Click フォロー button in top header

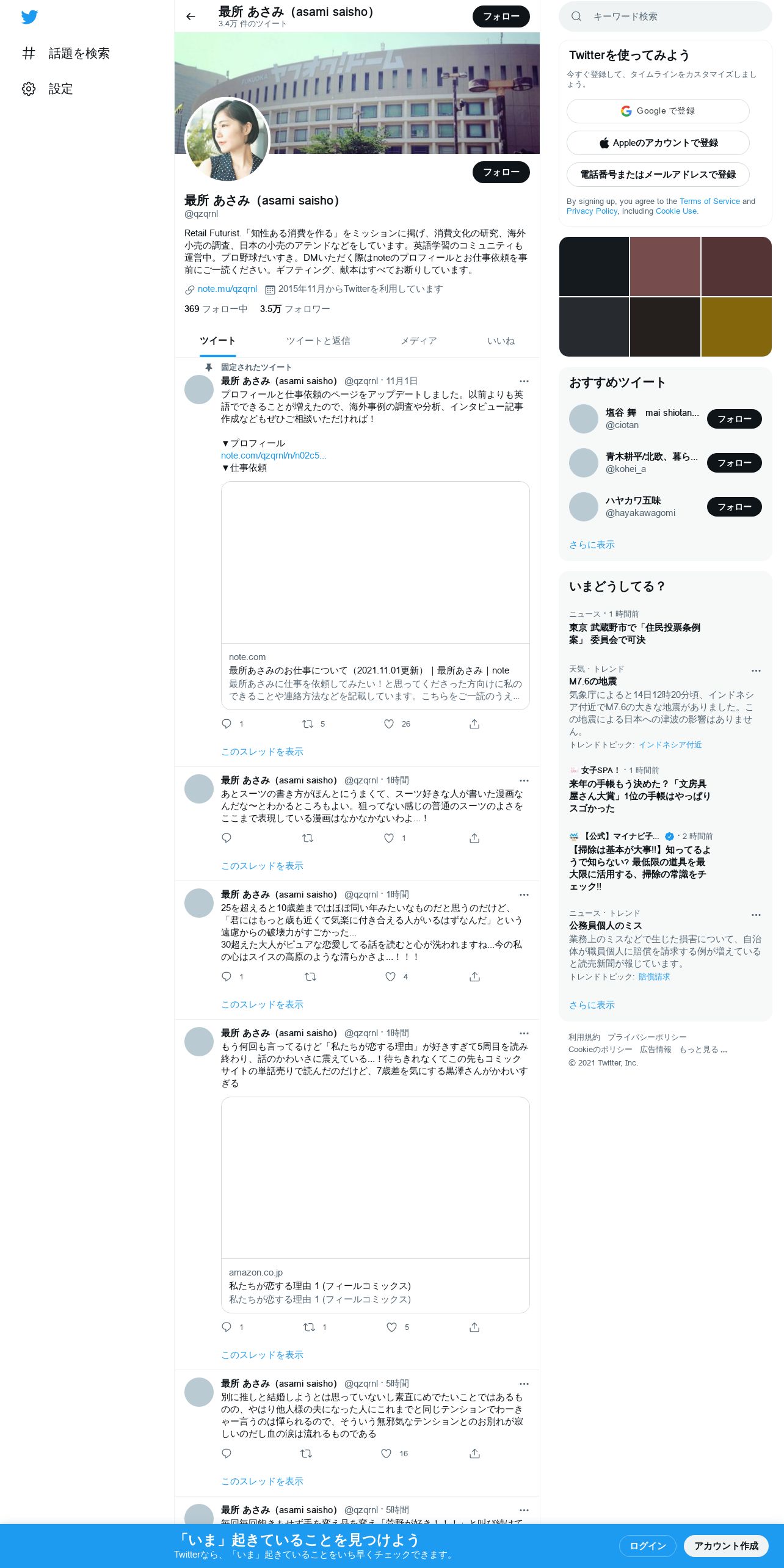pyautogui.click(x=501, y=16)
